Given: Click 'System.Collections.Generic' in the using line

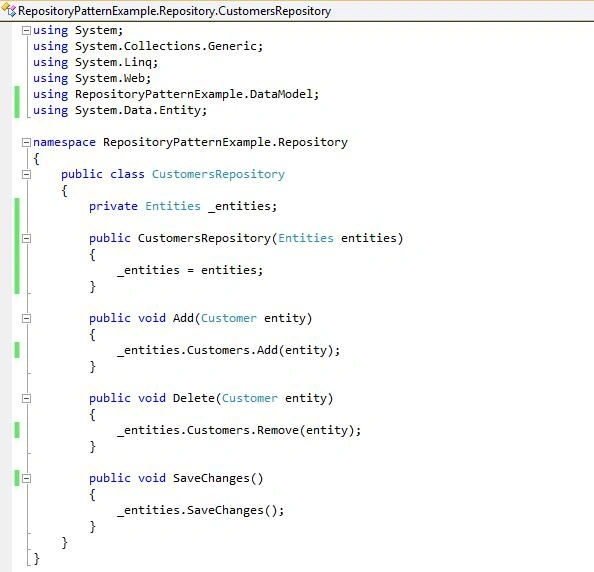Looking at the screenshot, I should (166, 47).
